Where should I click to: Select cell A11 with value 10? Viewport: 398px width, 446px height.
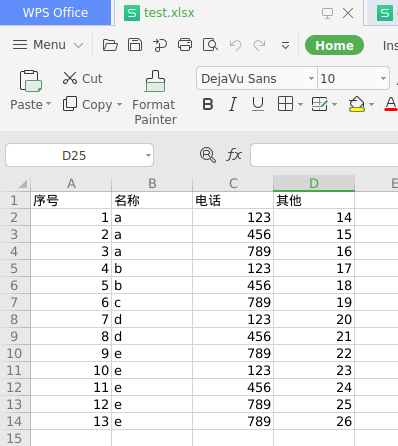(x=71, y=370)
